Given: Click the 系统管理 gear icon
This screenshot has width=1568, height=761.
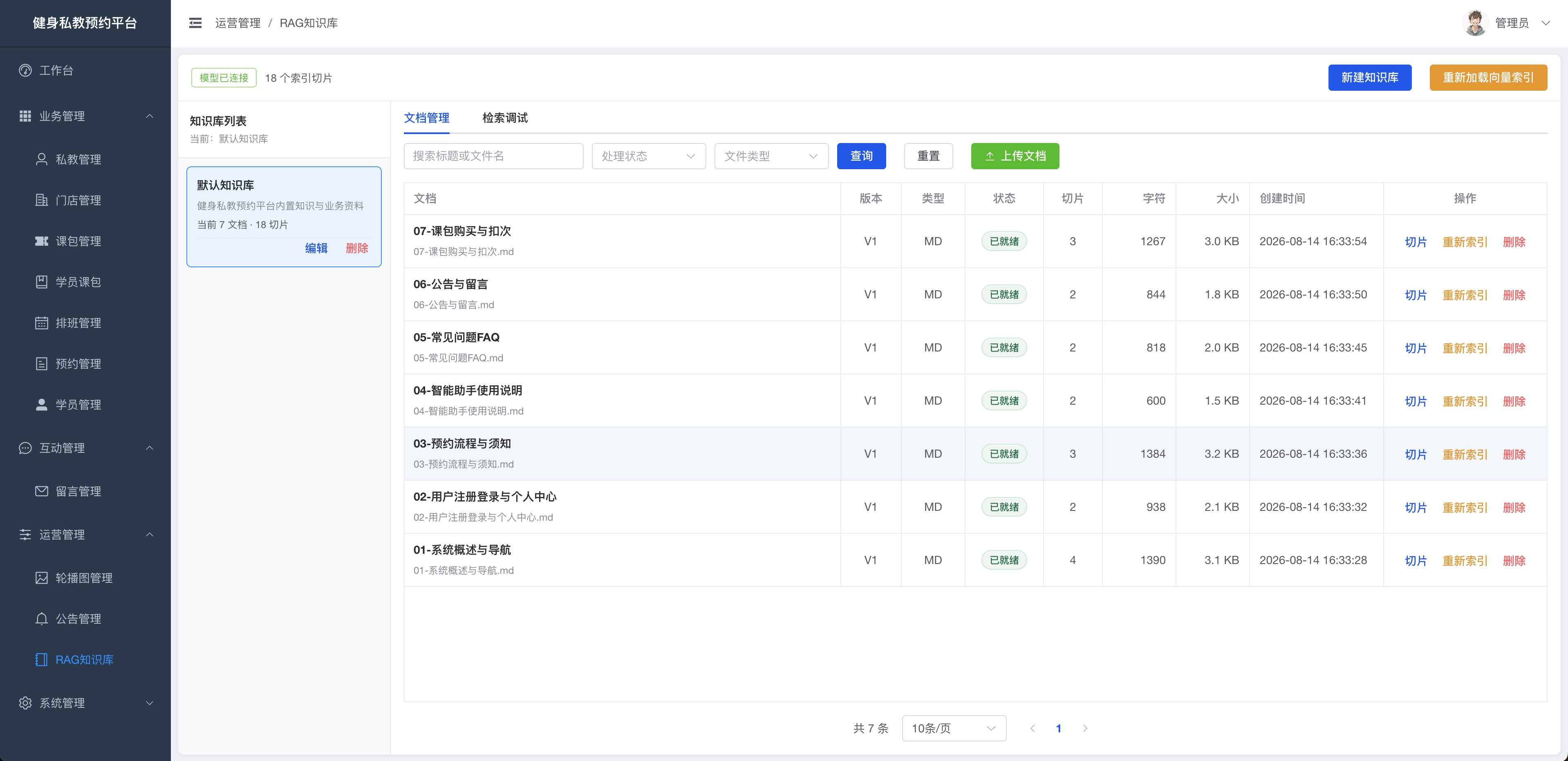Looking at the screenshot, I should coord(25,703).
